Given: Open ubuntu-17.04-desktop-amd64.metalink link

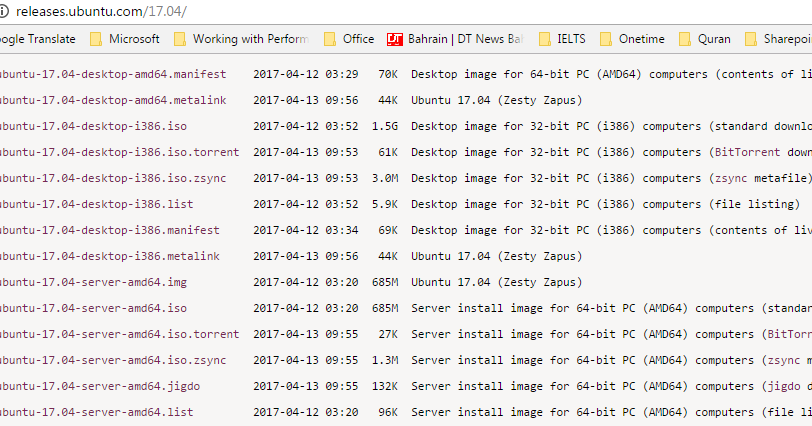Looking at the screenshot, I should click(x=113, y=100).
